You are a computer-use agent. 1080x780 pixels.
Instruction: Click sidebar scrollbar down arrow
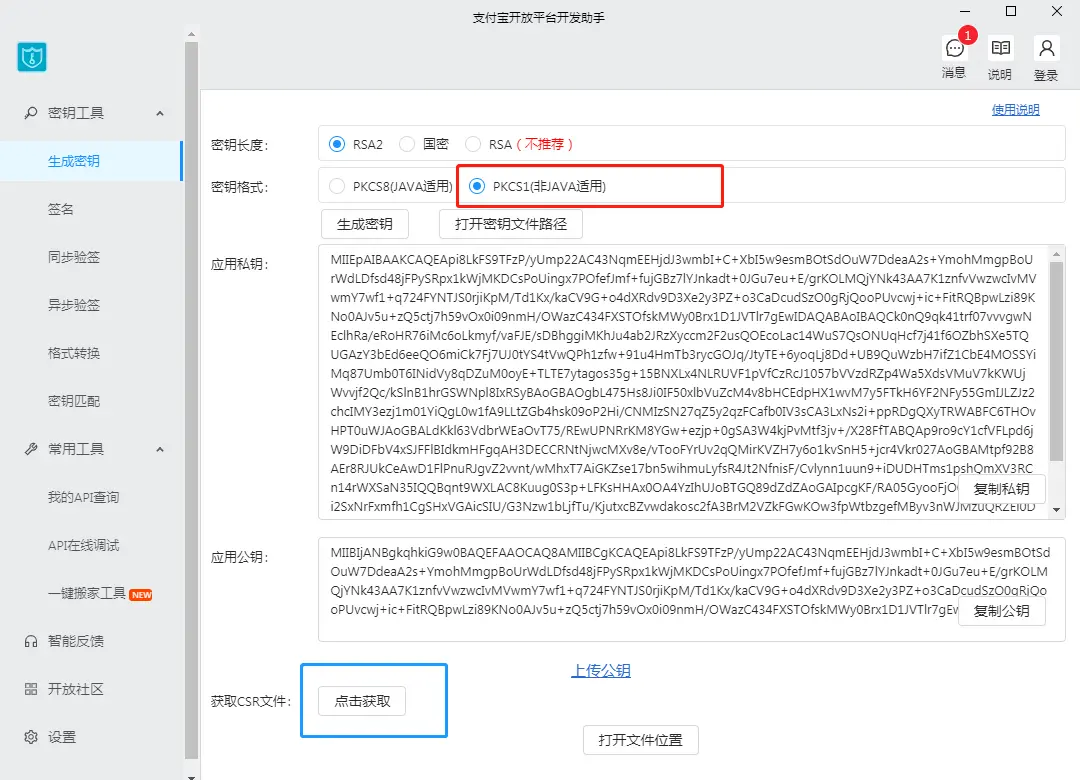(x=191, y=776)
